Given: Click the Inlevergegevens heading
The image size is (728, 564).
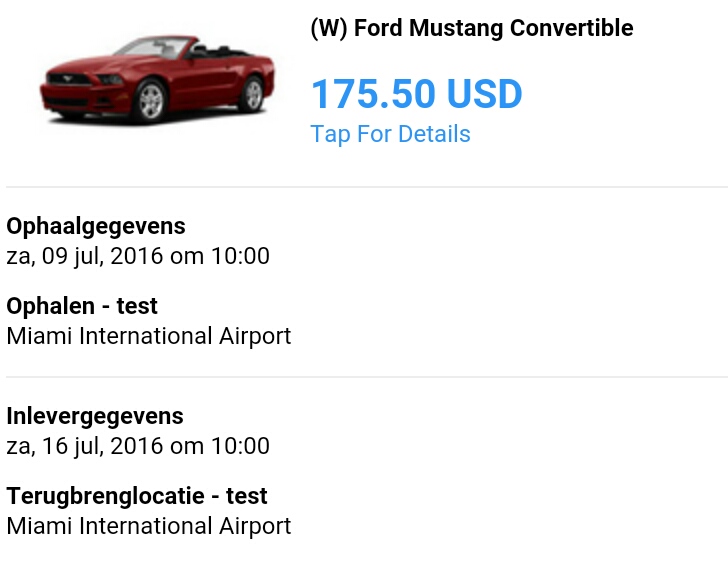Looking at the screenshot, I should [x=95, y=416].
